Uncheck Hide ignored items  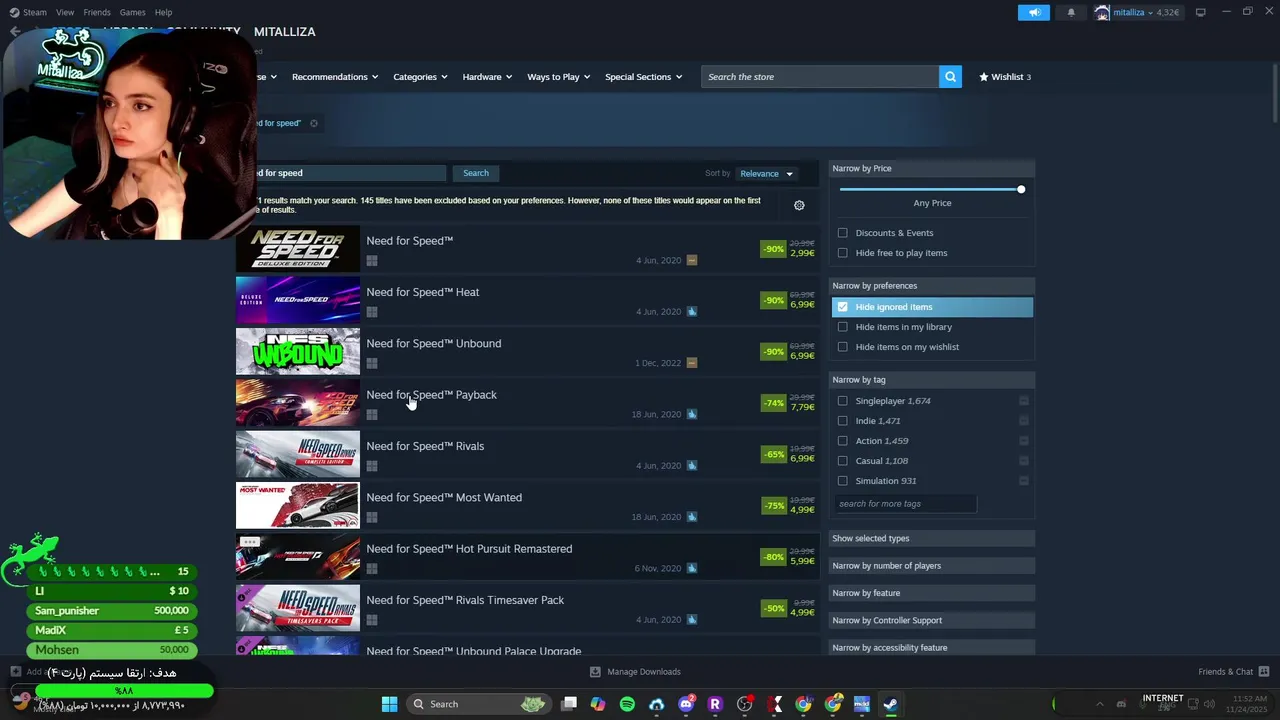[x=842, y=307]
